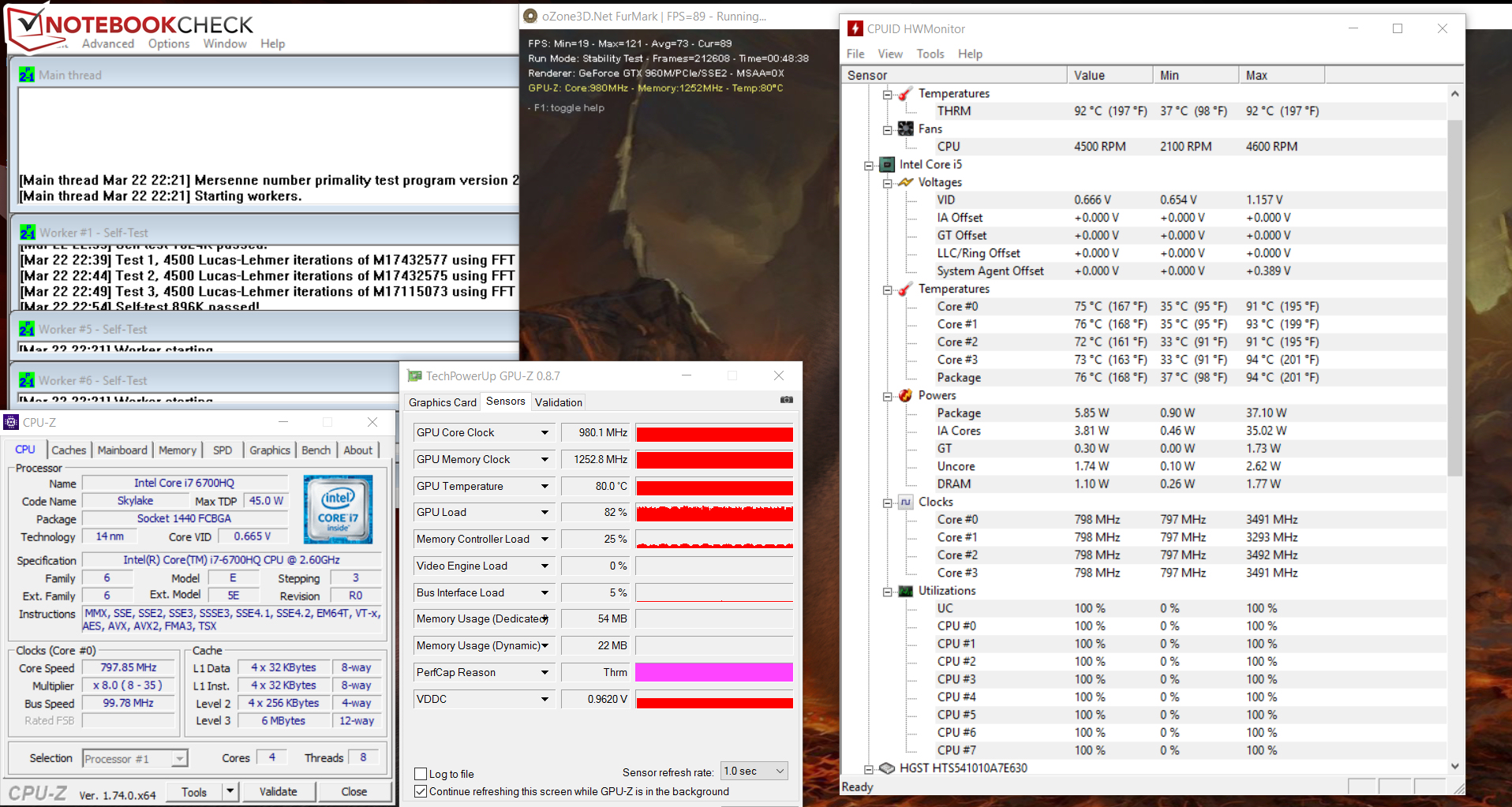Viewport: 1512px width, 807px height.
Task: Click the Intel Core i5 chip icon
Action: point(887,164)
